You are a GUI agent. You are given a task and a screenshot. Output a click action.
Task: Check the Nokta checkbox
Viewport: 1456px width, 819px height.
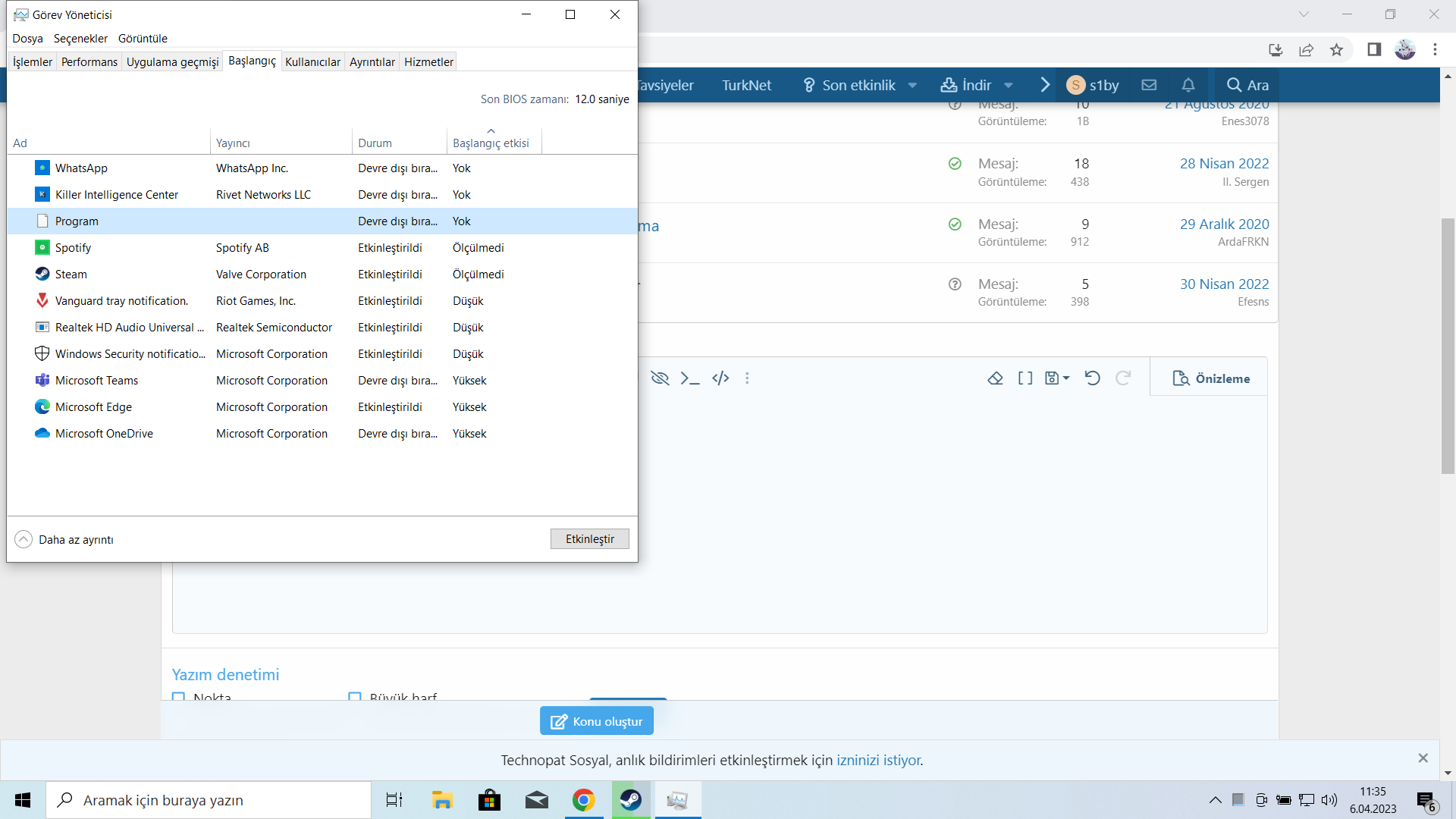coord(179,696)
